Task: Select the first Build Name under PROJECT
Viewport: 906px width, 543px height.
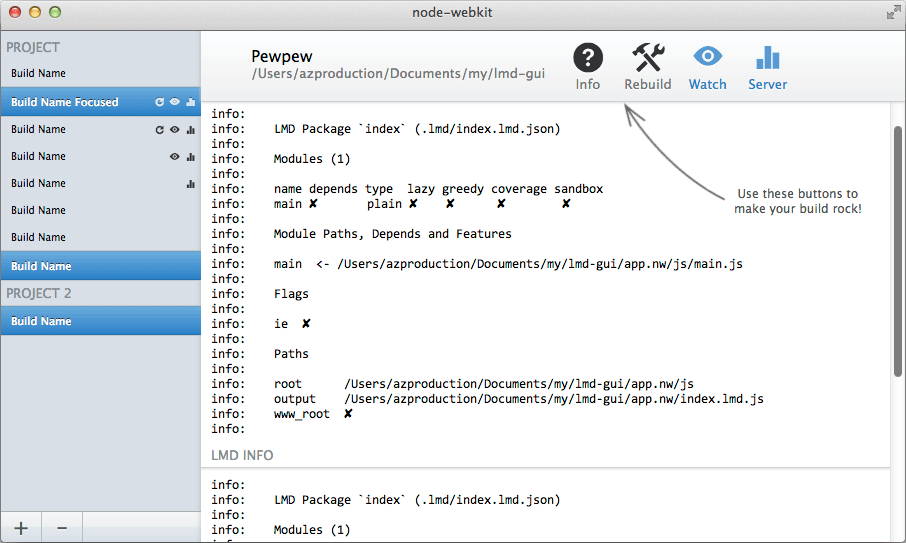Action: tap(38, 74)
